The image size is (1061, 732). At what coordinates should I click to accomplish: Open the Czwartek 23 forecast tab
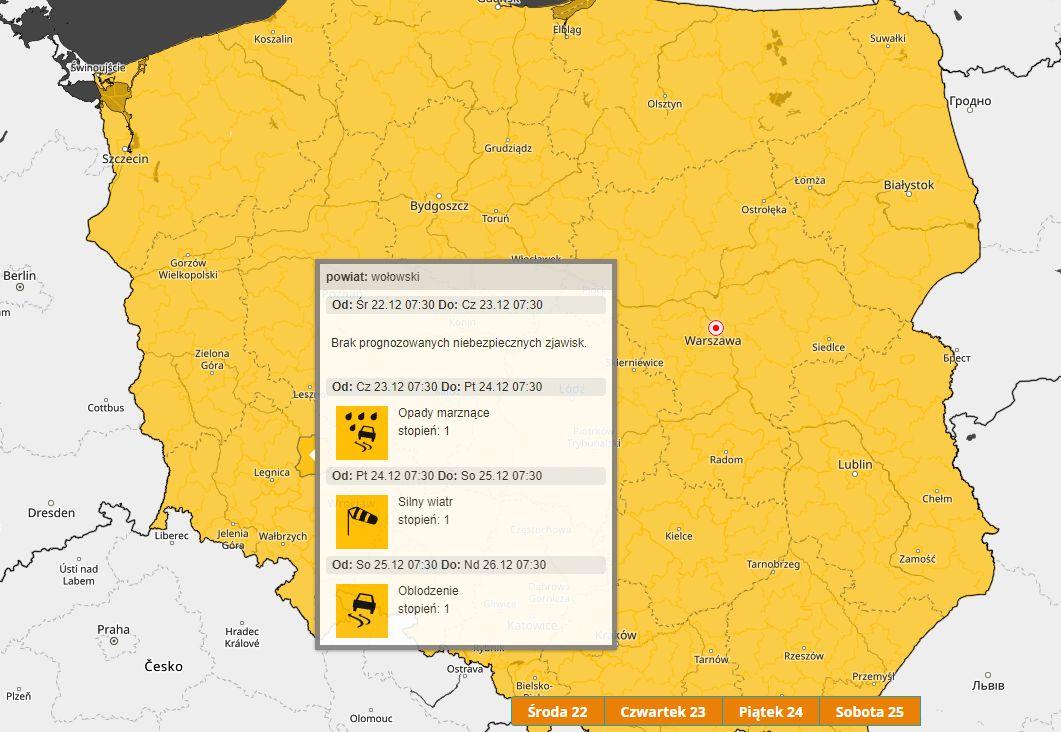click(x=662, y=712)
